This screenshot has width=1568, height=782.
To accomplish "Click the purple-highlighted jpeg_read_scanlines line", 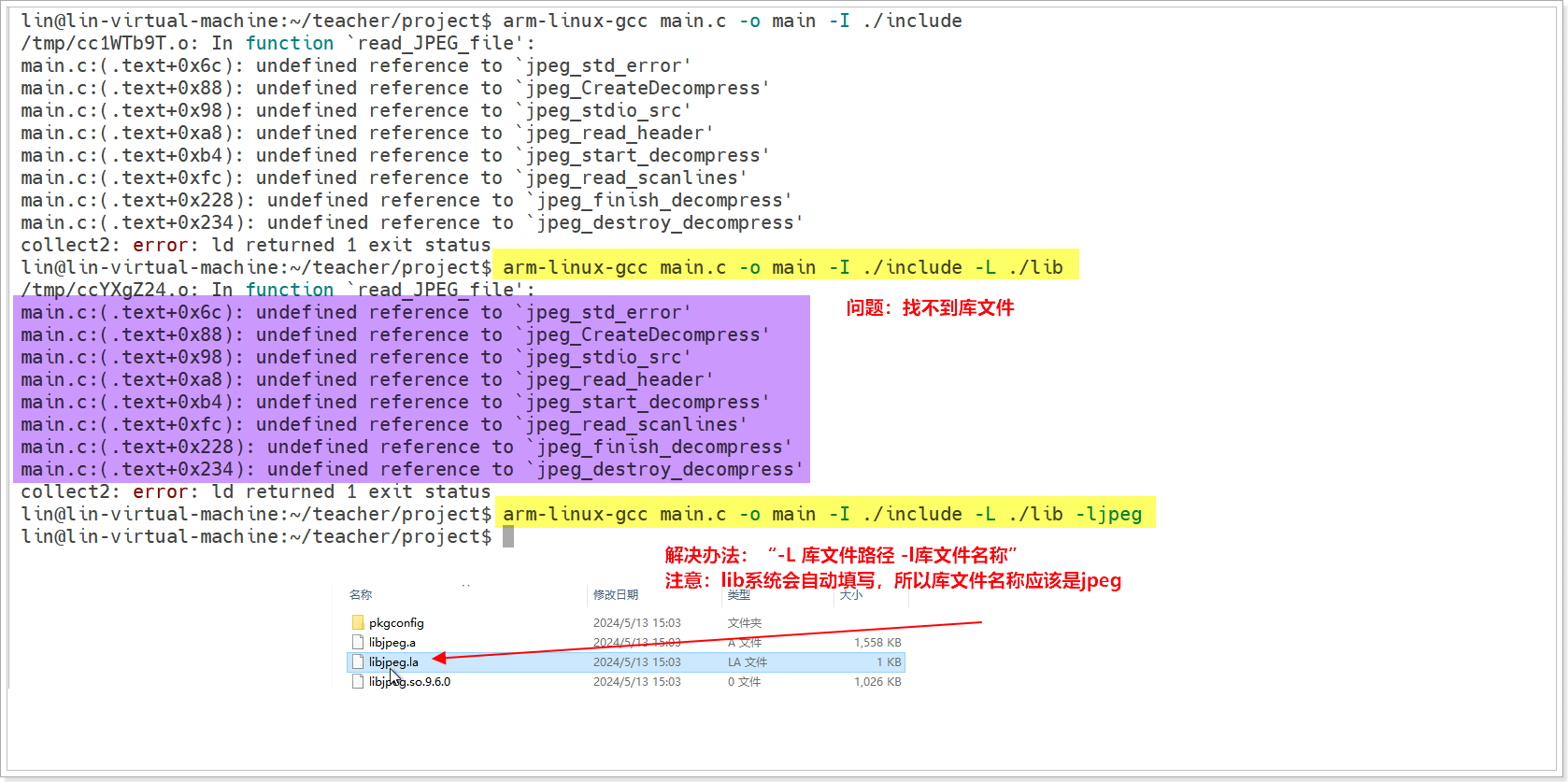I will click(384, 424).
